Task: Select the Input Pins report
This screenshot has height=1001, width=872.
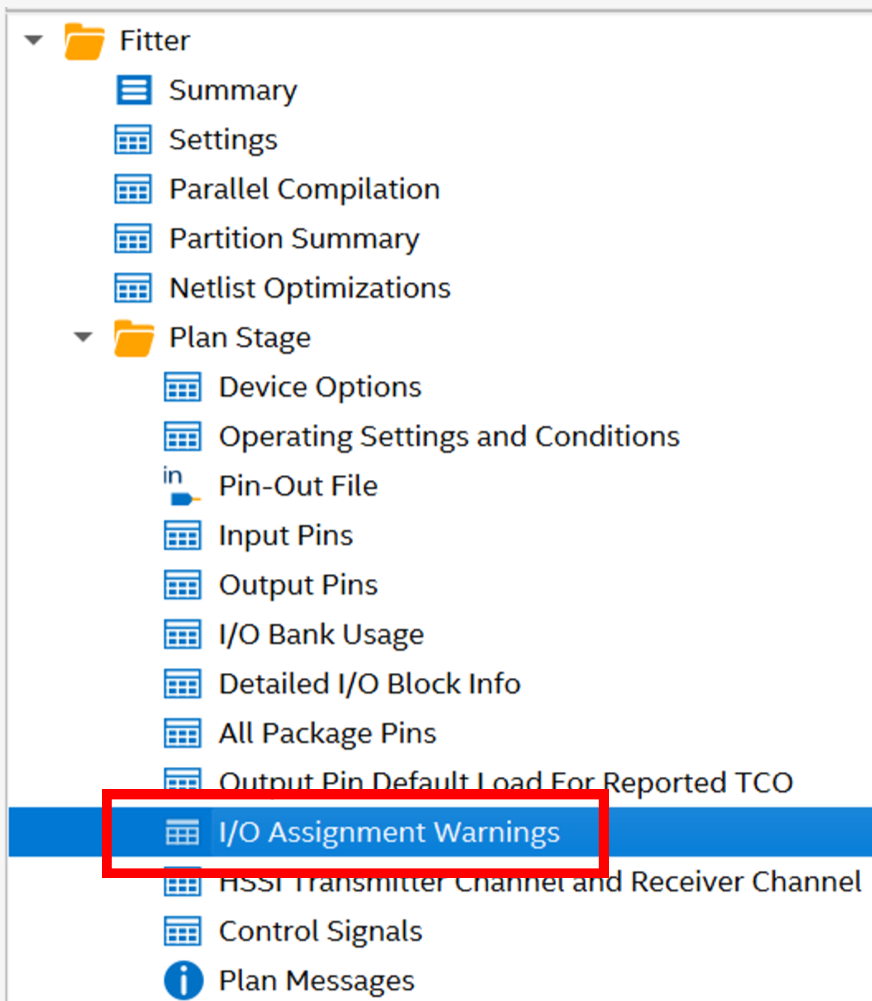Action: pyautogui.click(x=286, y=536)
